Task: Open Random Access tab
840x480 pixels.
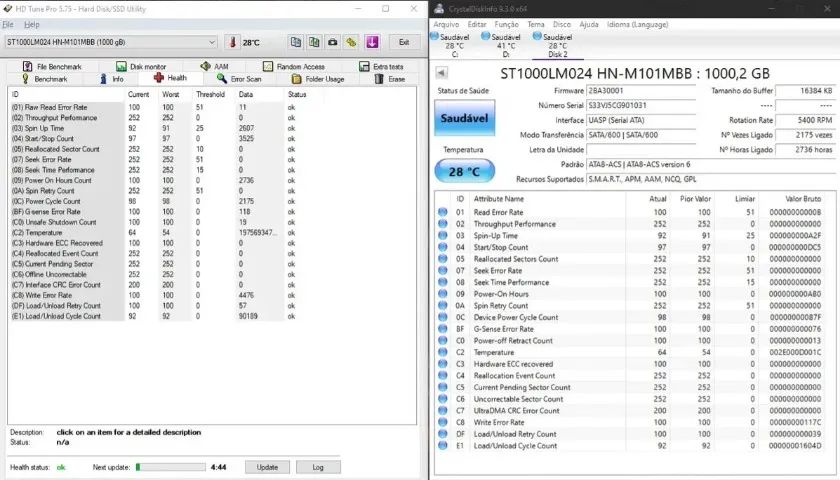Action: 294,66
